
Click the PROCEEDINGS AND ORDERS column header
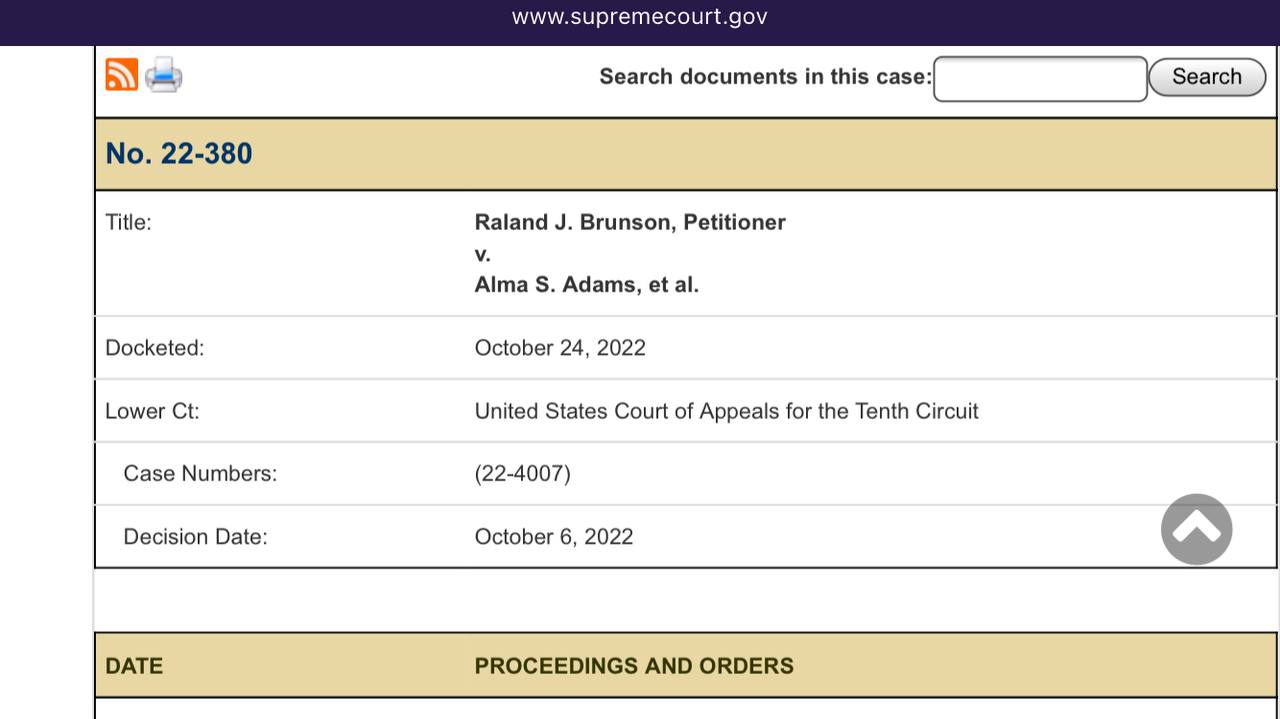(634, 666)
